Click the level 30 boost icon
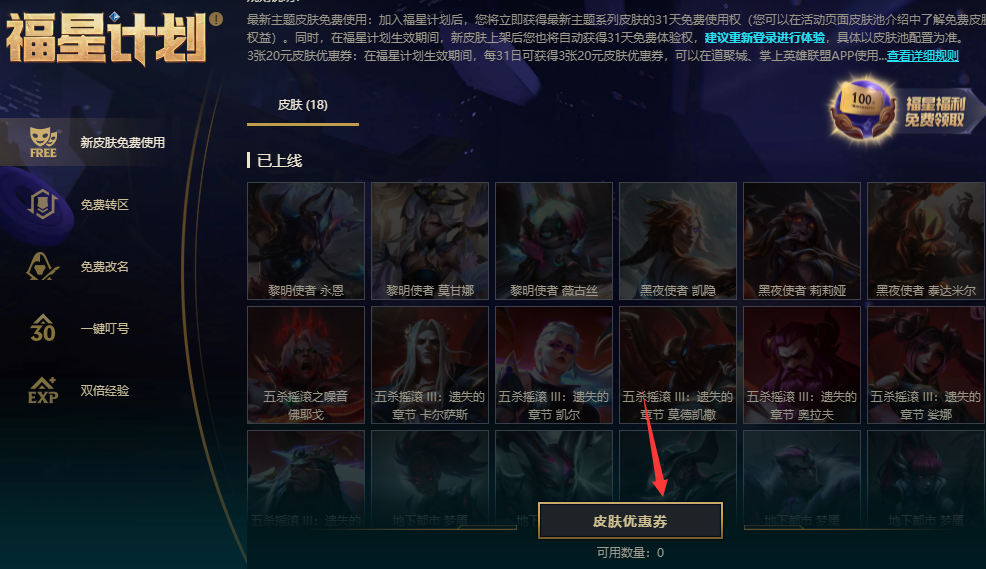Image resolution: width=986 pixels, height=569 pixels. tap(43, 328)
